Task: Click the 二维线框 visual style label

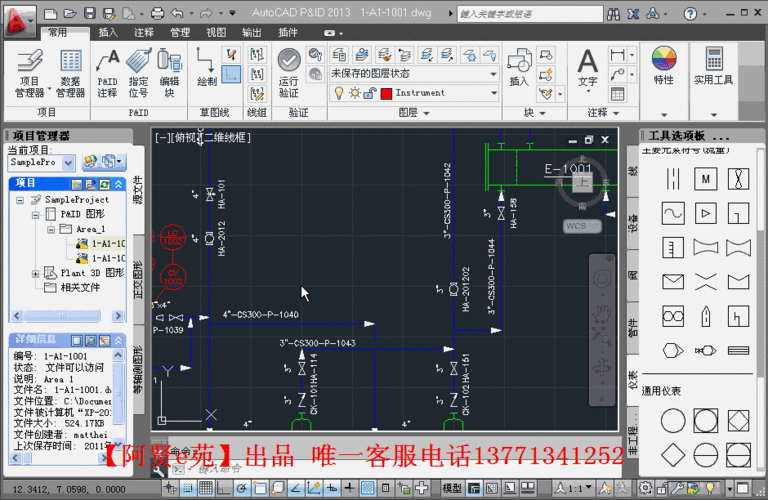Action: pyautogui.click(x=225, y=138)
